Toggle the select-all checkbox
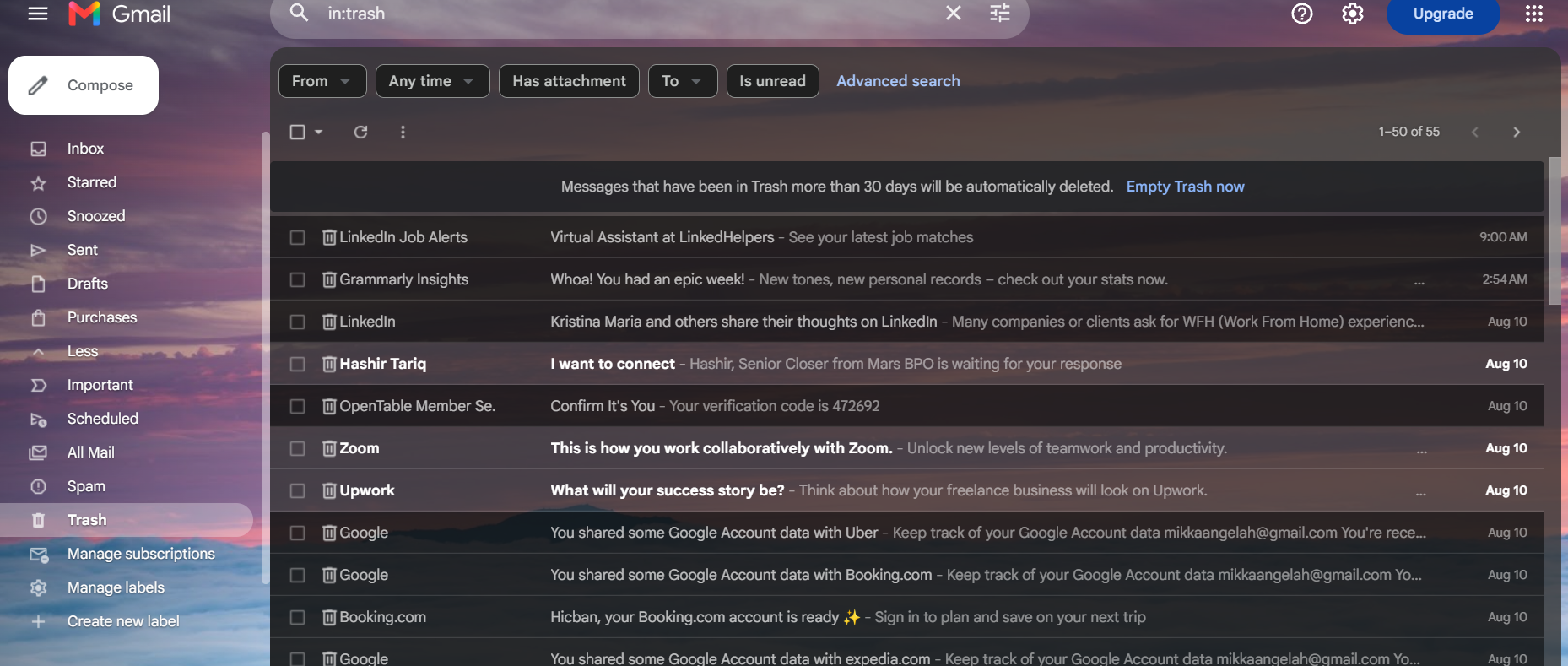The image size is (1568, 666). [x=297, y=132]
